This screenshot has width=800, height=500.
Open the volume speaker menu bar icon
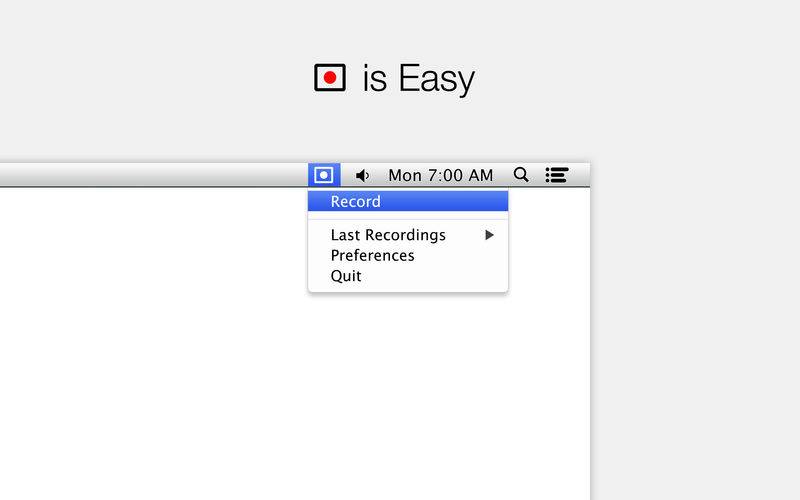click(362, 176)
